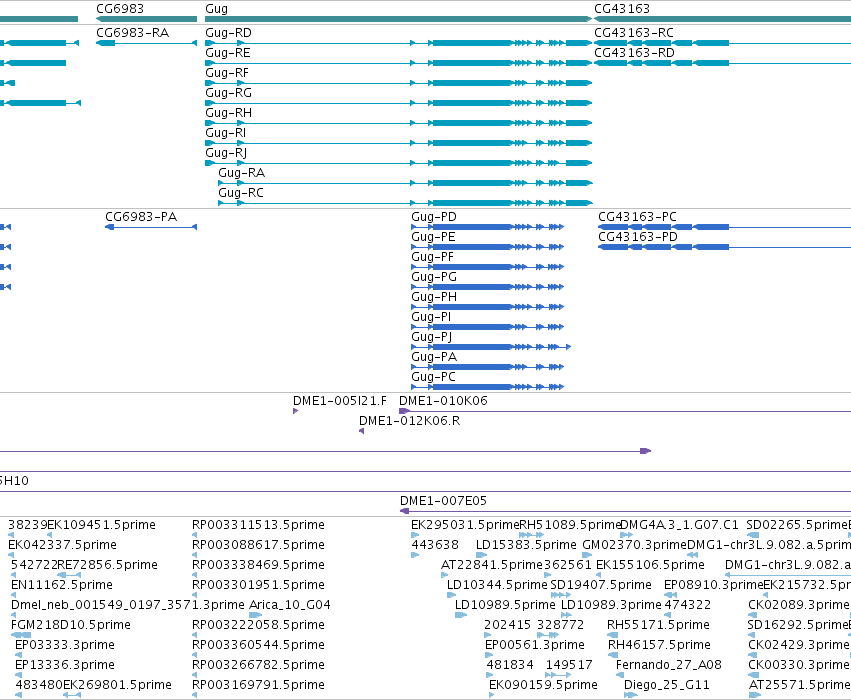Select EST LD10344.5prime
This screenshot has height=700, width=851.
click(497, 585)
